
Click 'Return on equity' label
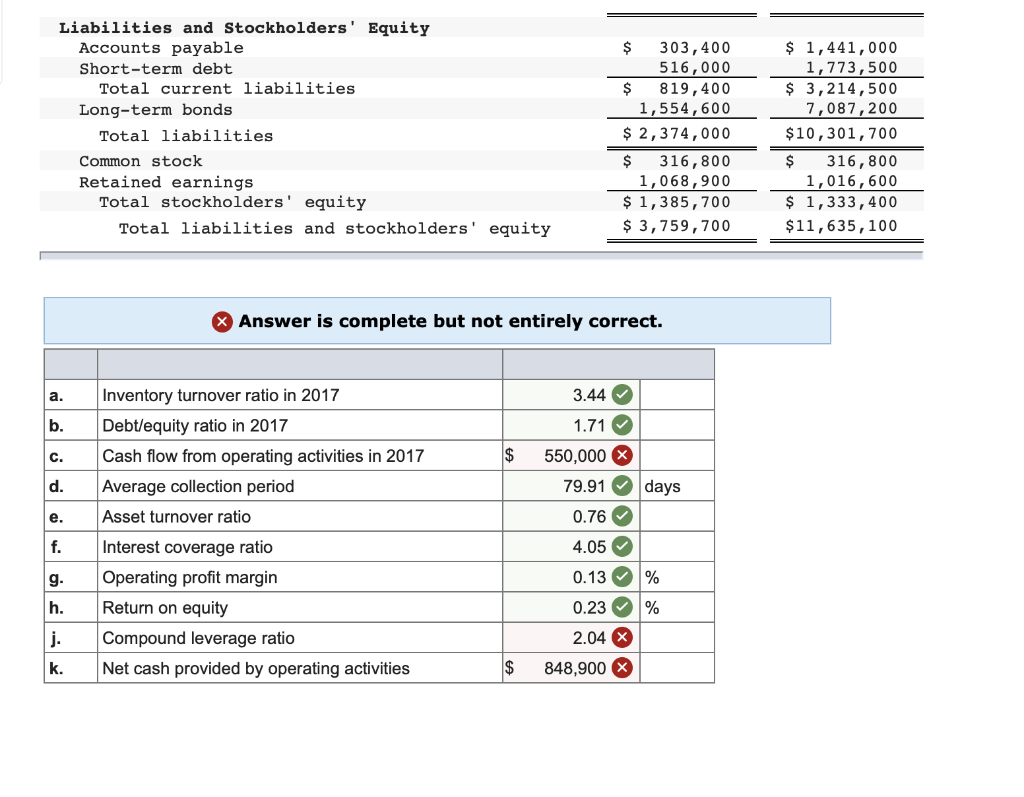[165, 608]
